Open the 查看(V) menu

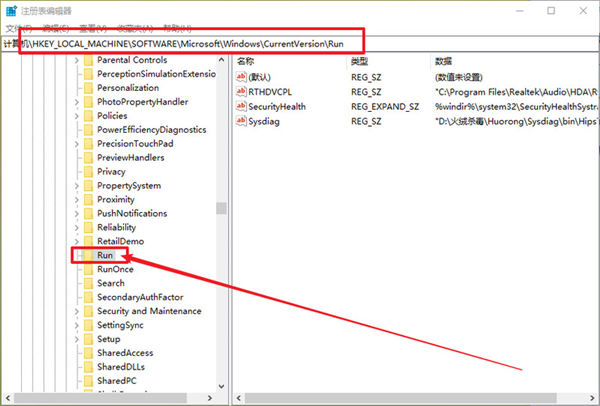(x=93, y=28)
